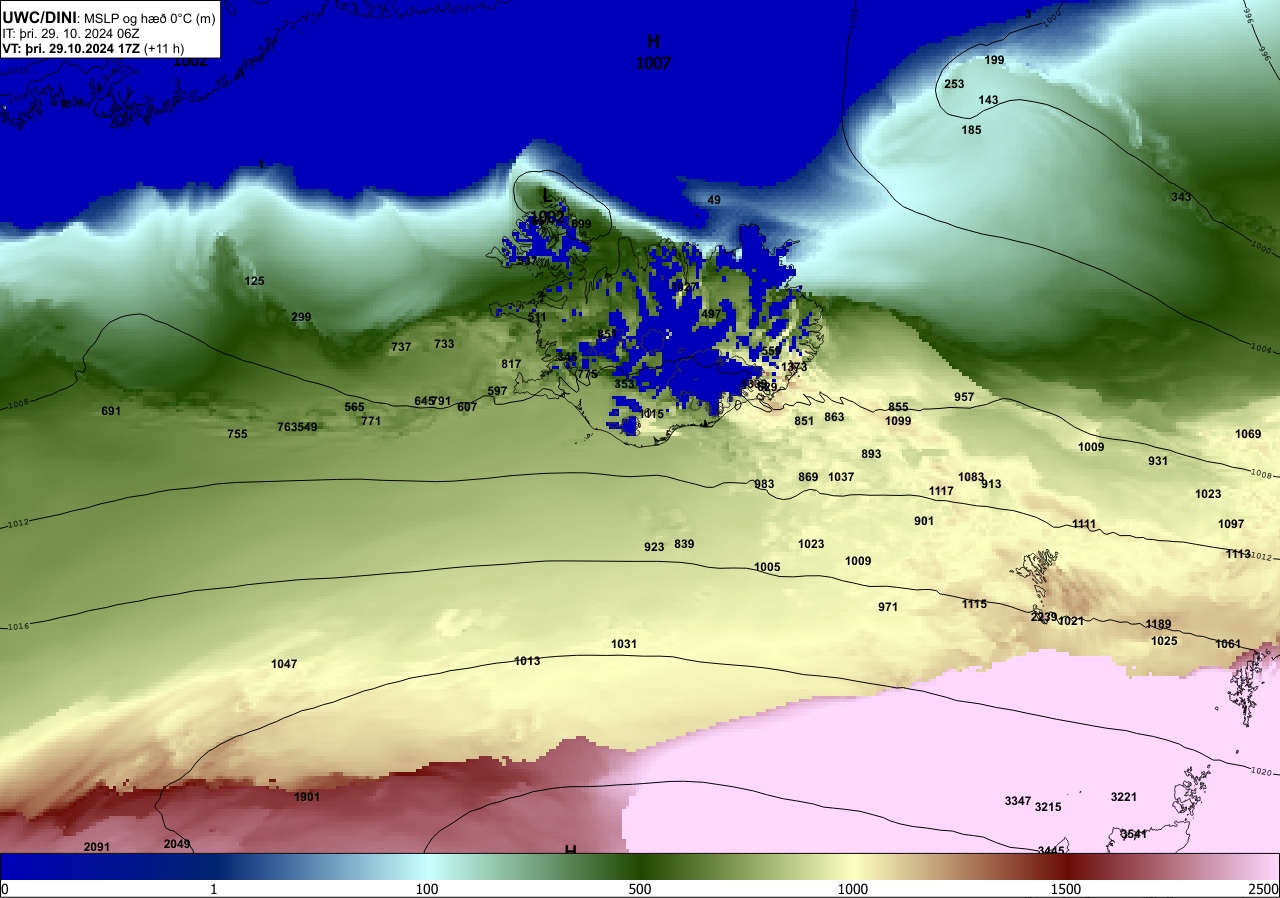Viewport: 1280px width, 898px height.
Task: Click the height value 755
Action: tap(237, 434)
